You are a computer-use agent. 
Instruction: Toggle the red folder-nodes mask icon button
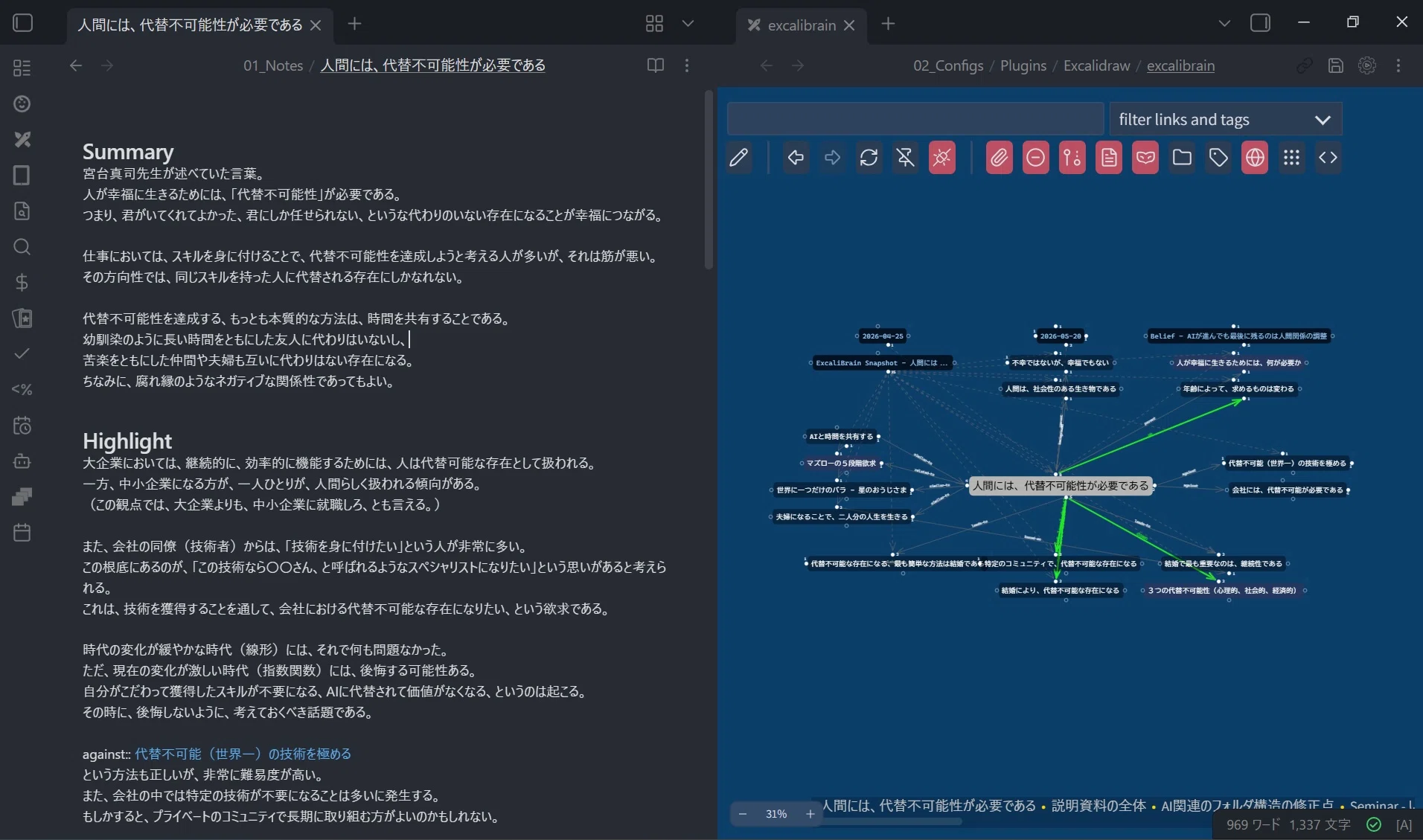1145,158
